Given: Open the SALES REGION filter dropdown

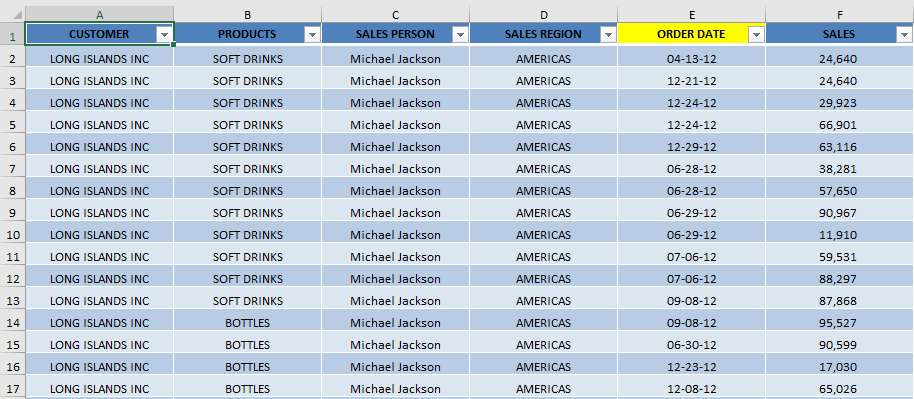Looking at the screenshot, I should click(x=609, y=35).
